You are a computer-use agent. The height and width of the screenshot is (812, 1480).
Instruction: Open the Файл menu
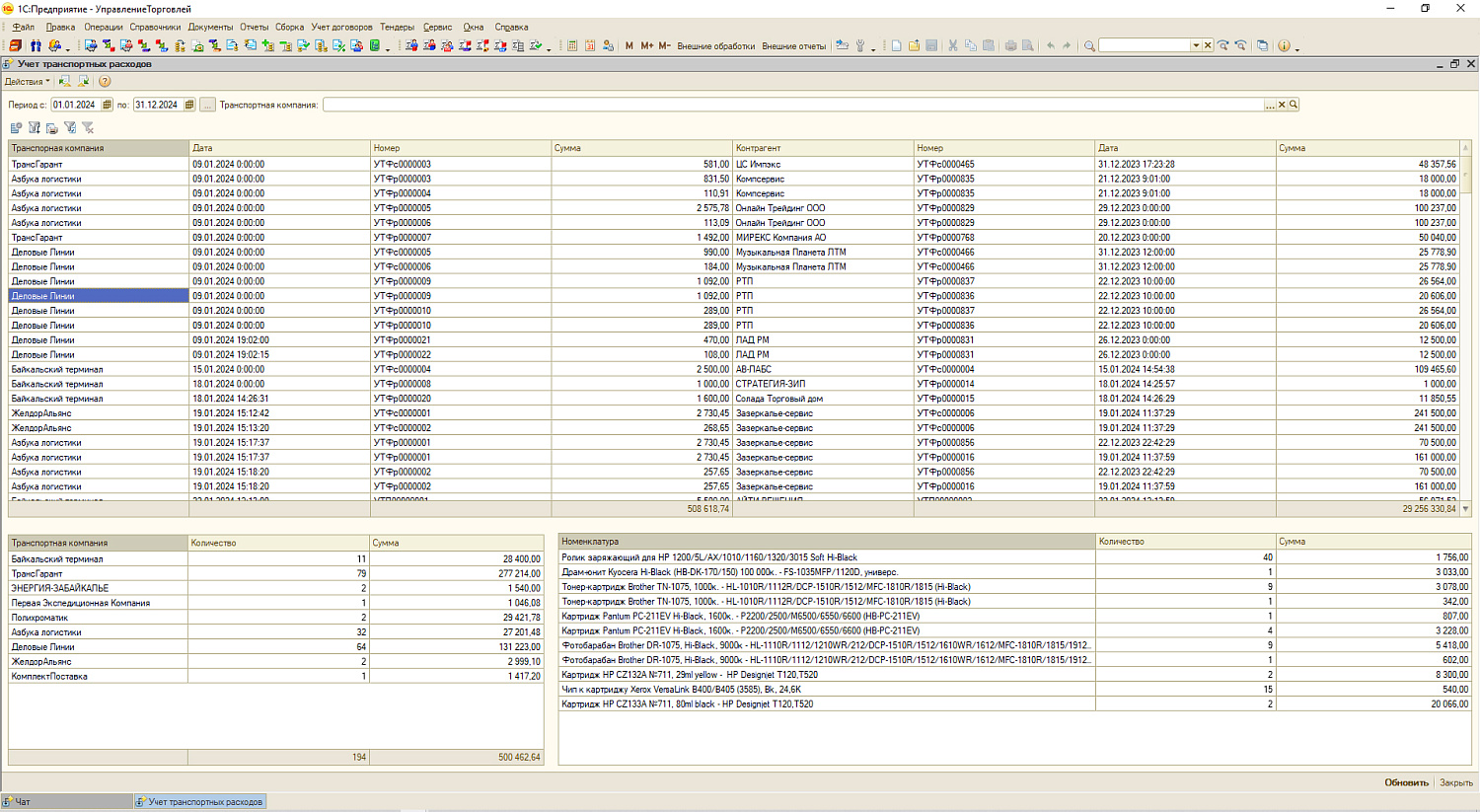(x=23, y=27)
